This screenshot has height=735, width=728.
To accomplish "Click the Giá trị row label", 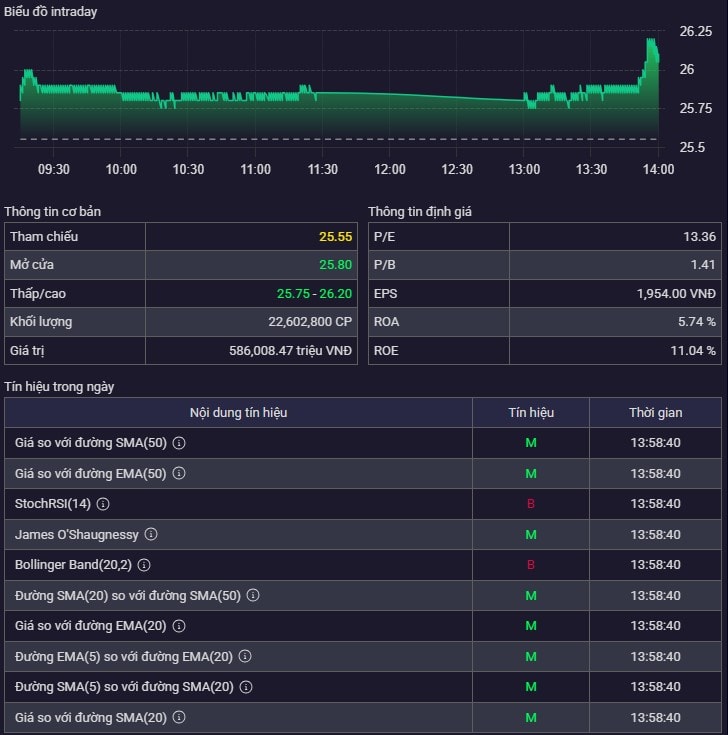I will click(27, 351).
